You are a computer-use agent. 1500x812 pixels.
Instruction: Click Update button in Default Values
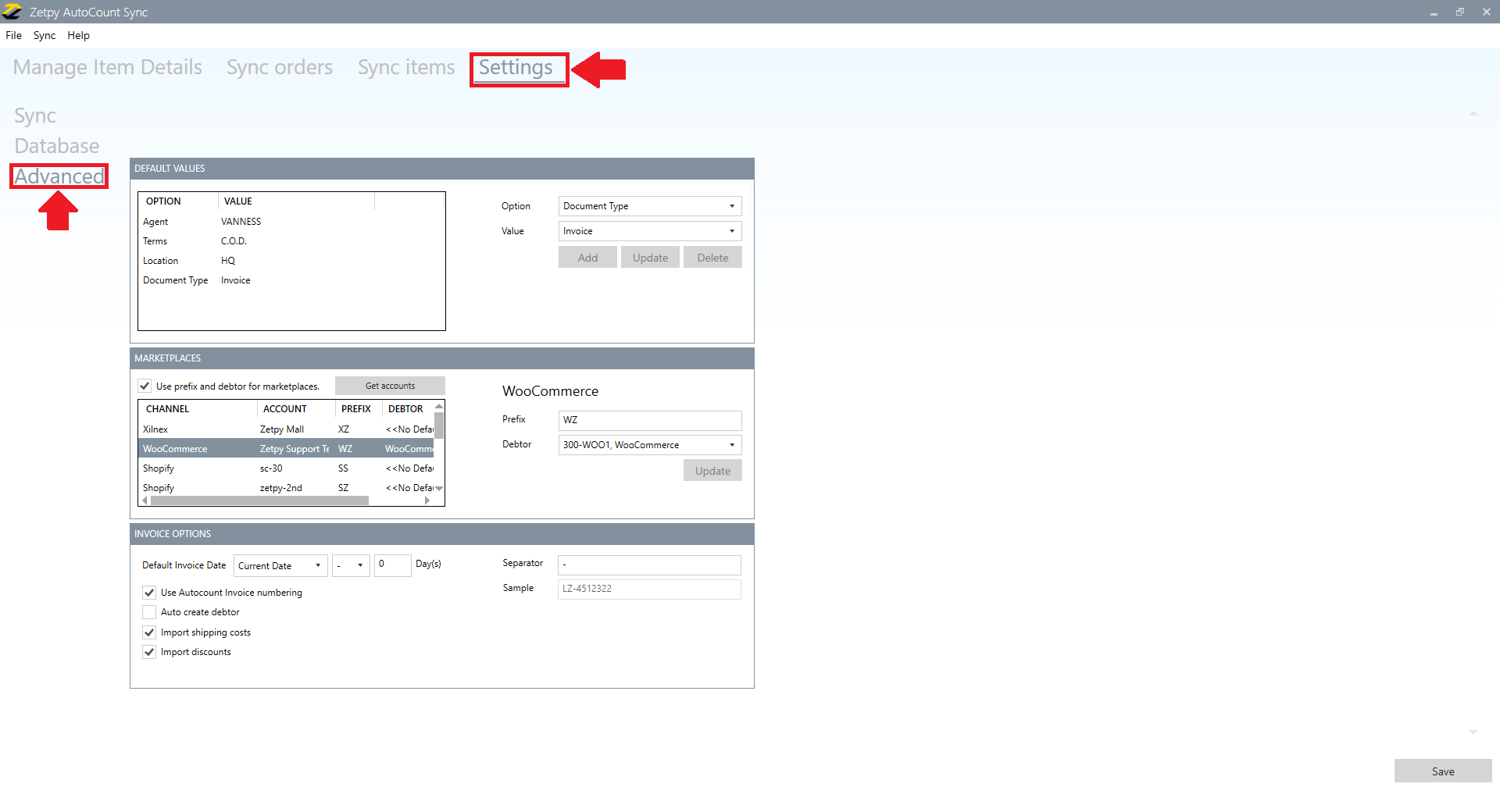point(650,258)
